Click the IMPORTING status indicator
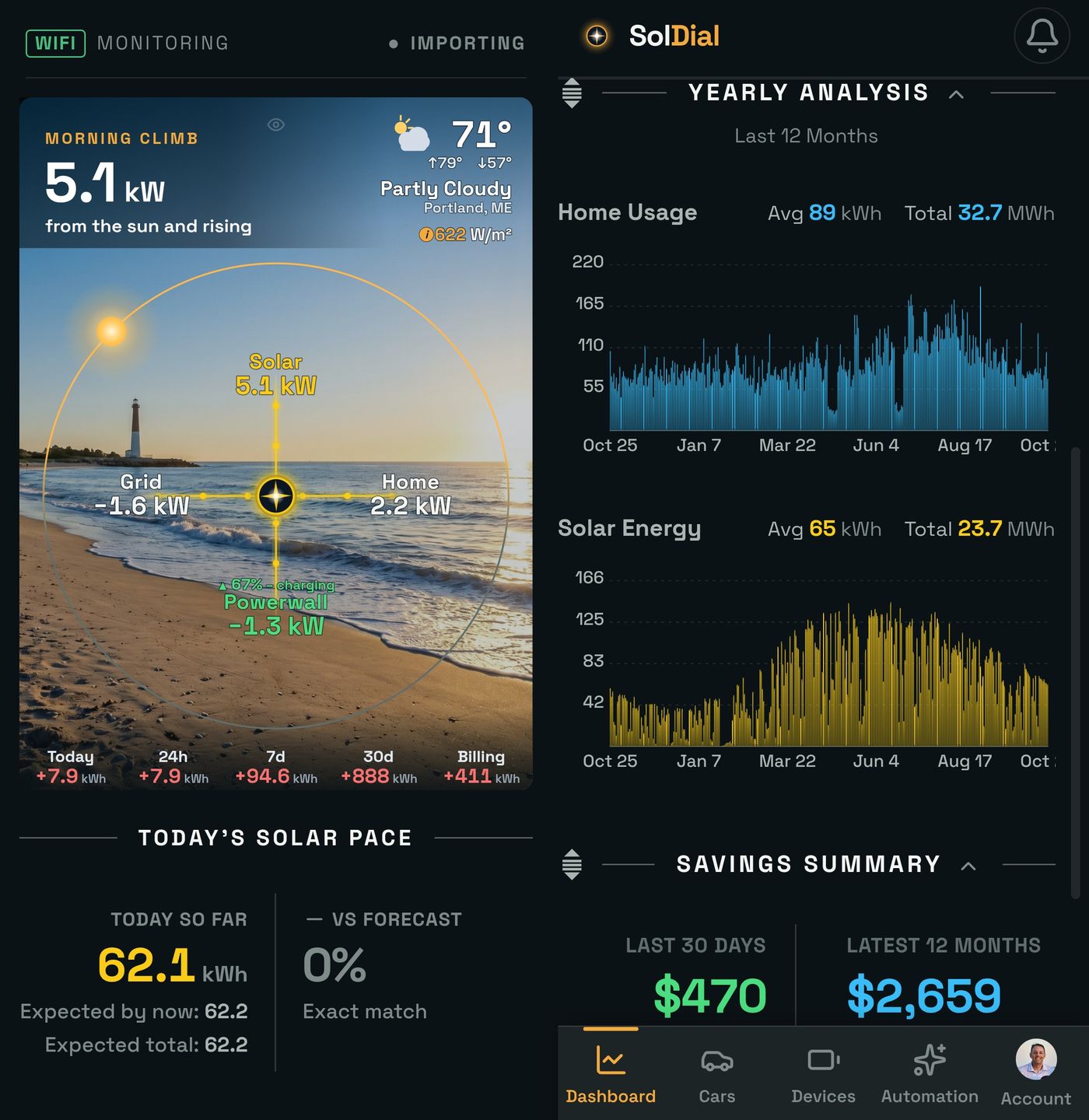1089x1120 pixels. pos(457,44)
